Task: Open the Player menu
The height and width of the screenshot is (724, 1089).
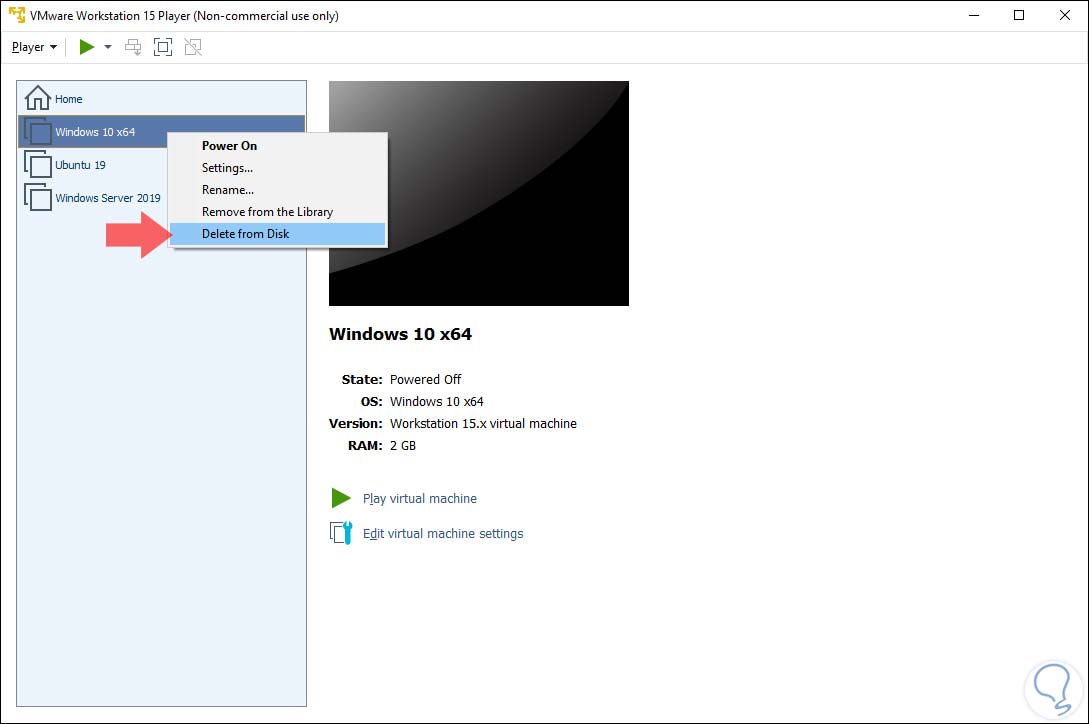Action: pos(34,47)
